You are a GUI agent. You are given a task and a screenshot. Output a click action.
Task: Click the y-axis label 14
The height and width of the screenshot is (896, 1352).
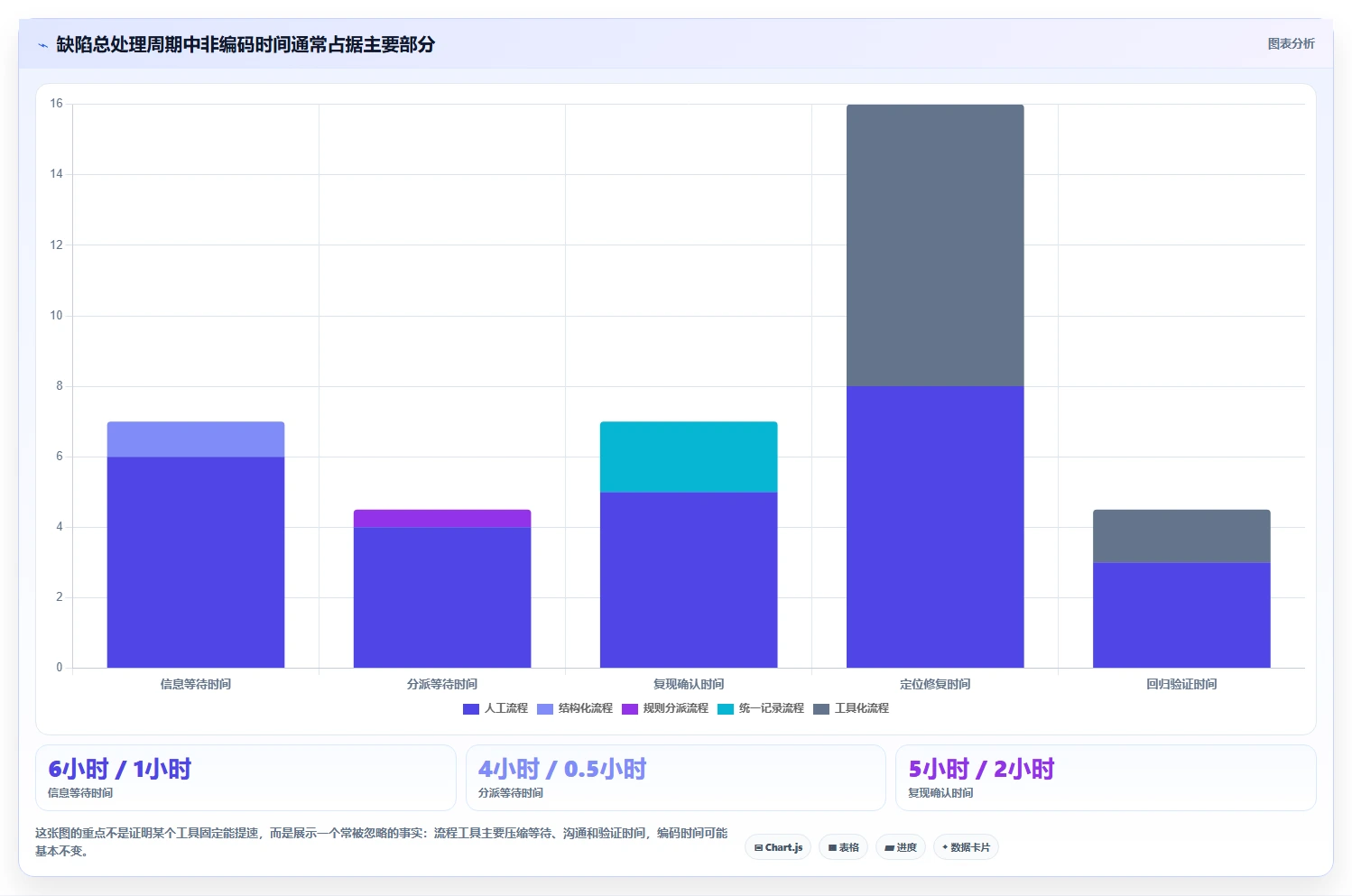tap(56, 174)
